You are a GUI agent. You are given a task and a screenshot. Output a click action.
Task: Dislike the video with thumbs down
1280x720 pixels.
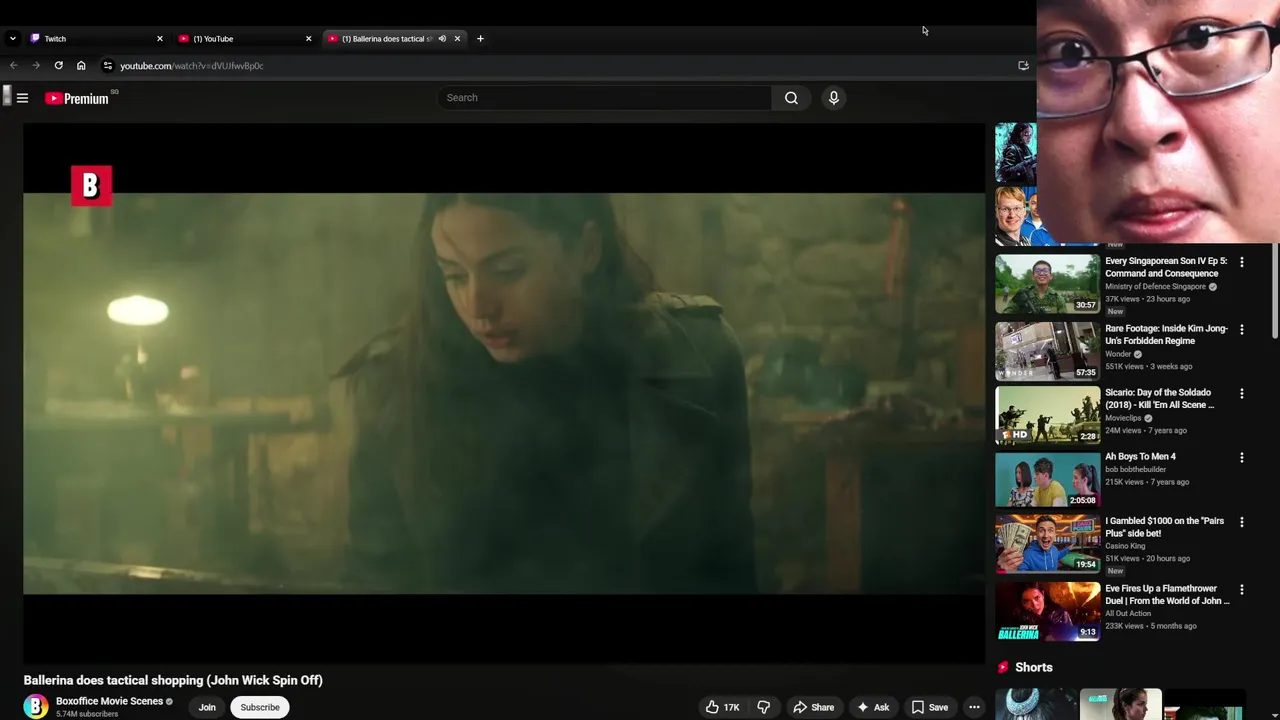click(x=763, y=707)
